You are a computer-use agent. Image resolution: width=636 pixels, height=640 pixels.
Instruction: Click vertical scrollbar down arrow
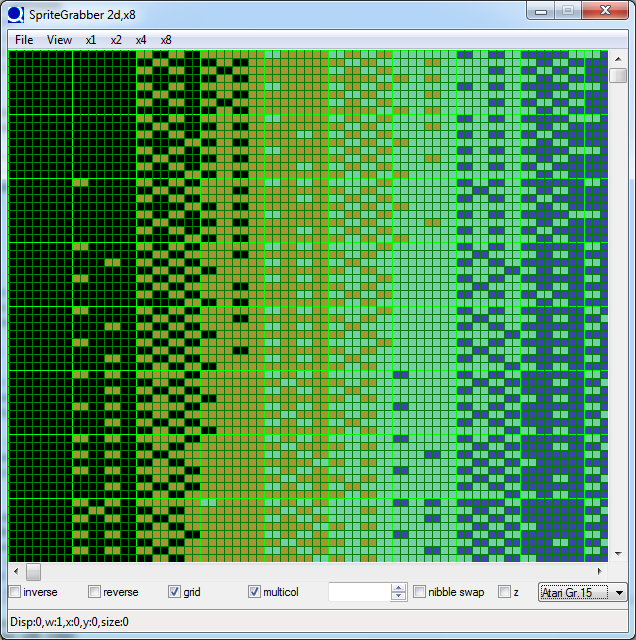(618, 554)
